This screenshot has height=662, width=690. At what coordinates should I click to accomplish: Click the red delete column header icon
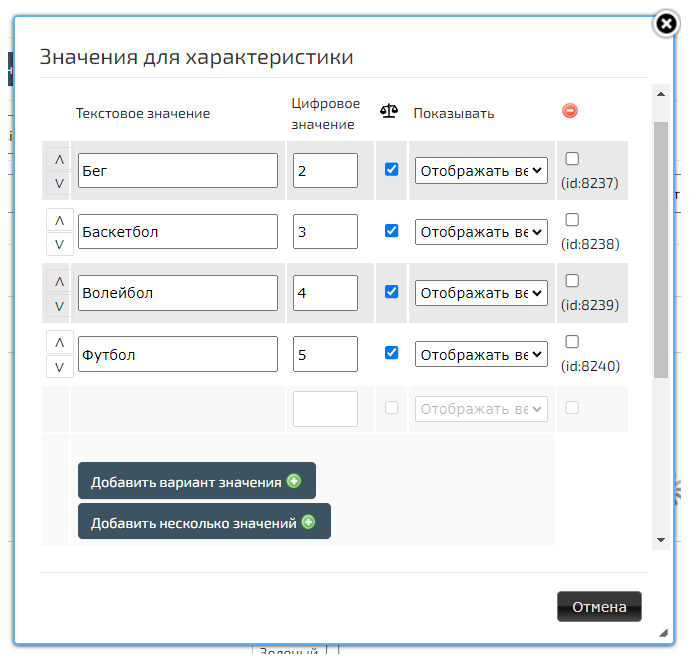[570, 111]
